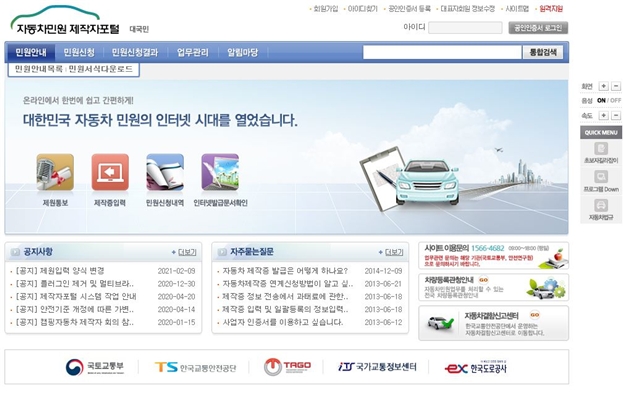Decrease 속도 with minus button
This screenshot has width=627, height=404.
[616, 115]
